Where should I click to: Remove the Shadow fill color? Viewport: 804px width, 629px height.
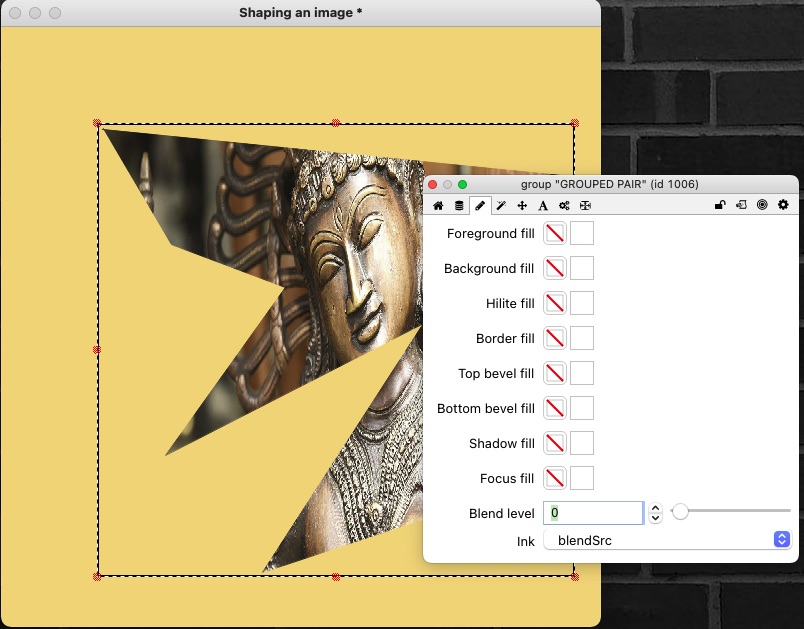tap(555, 444)
